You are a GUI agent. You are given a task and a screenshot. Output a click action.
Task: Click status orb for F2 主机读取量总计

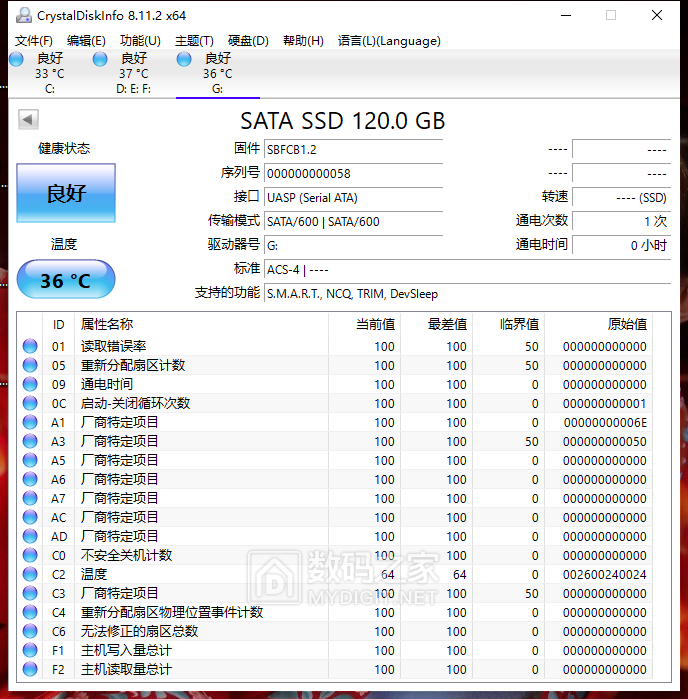(x=30, y=669)
